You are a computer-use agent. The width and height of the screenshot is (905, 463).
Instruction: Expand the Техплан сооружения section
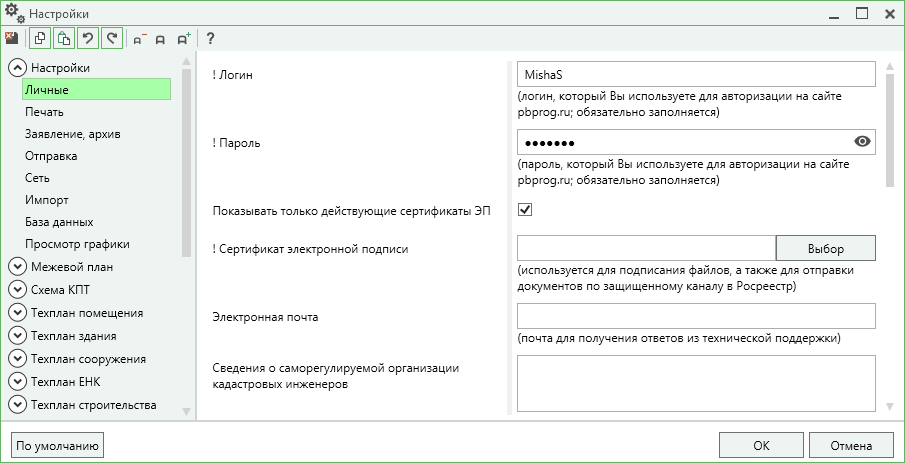coord(17,359)
